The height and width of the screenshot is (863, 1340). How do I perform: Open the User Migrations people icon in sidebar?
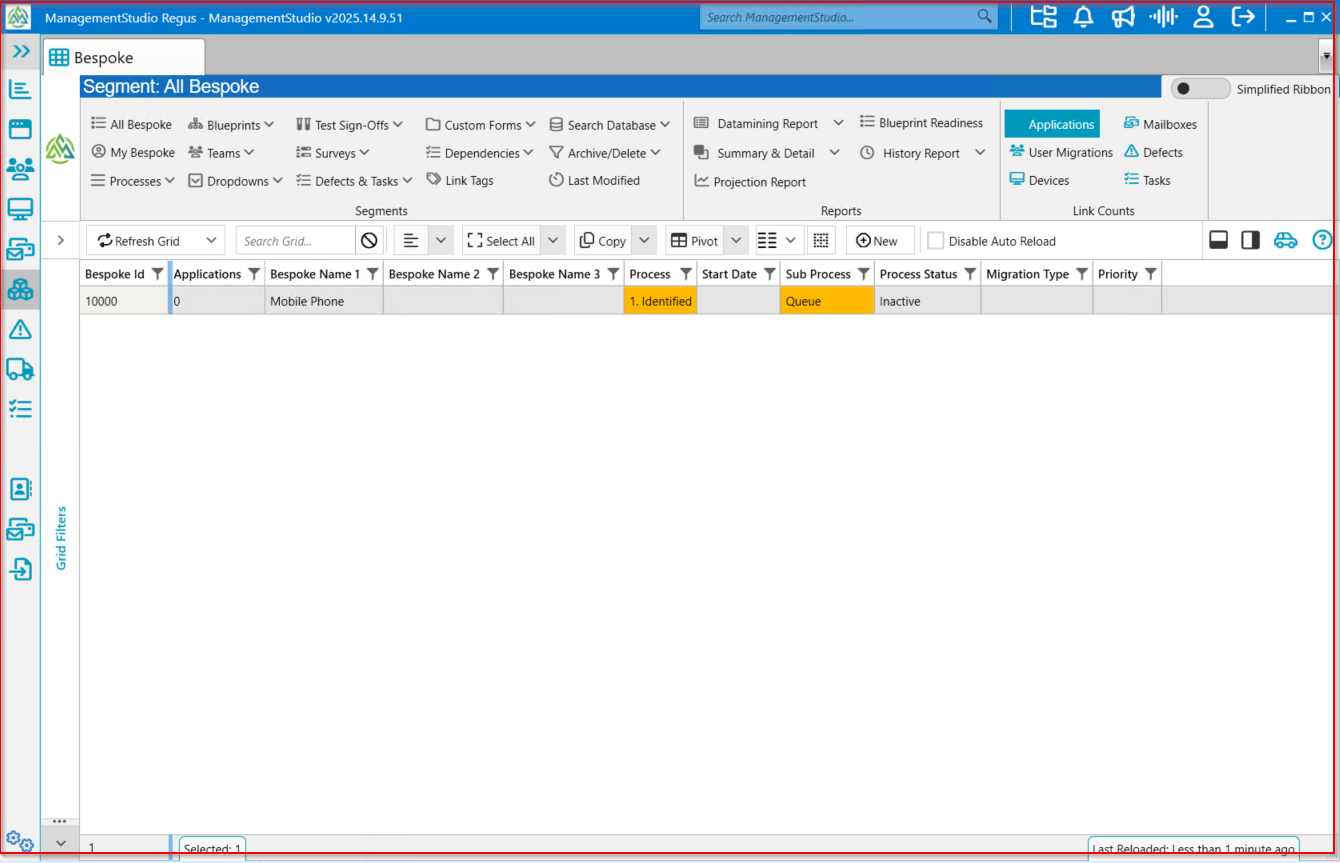click(x=20, y=169)
